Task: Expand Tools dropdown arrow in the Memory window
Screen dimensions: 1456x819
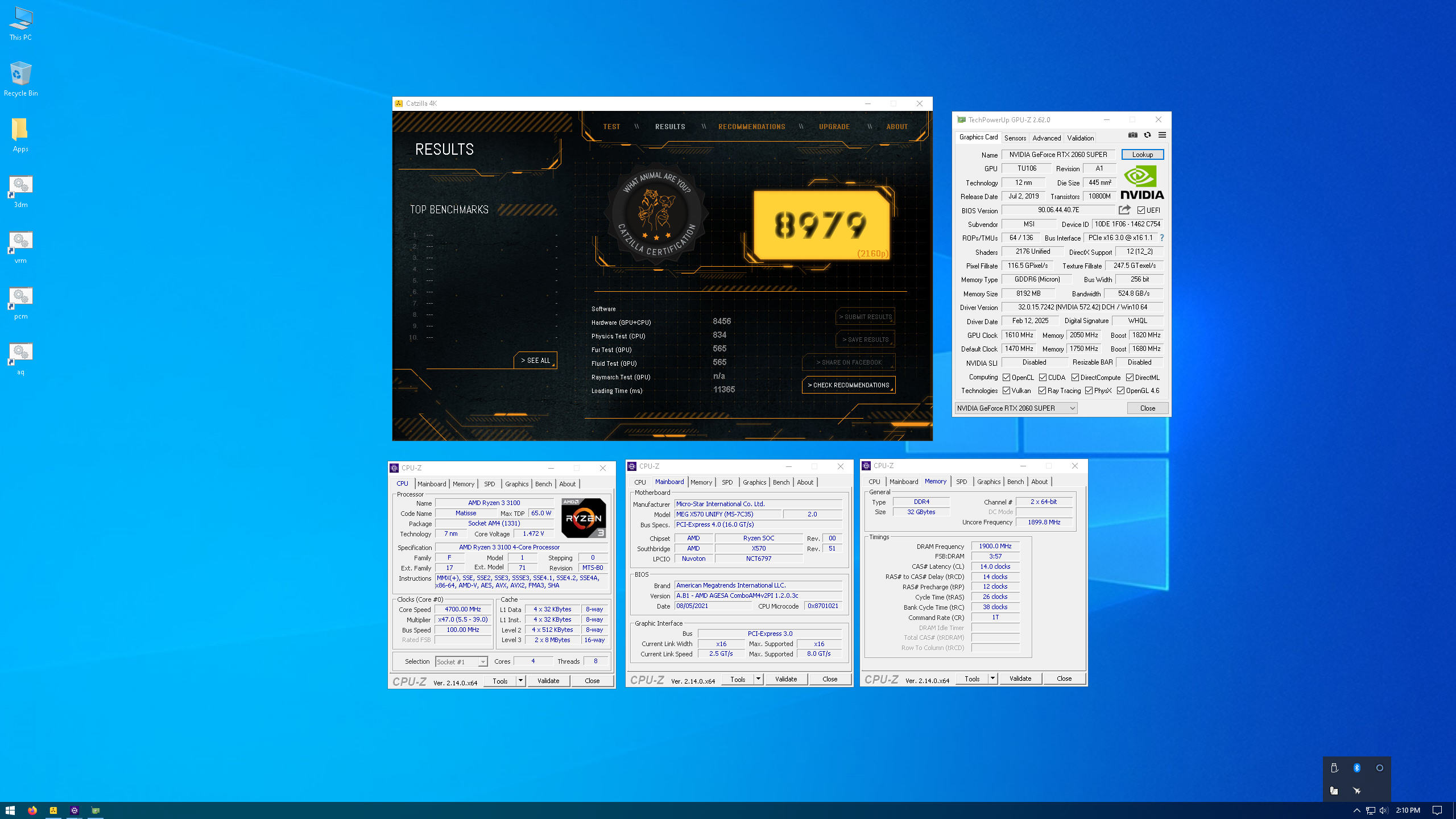Action: point(992,679)
